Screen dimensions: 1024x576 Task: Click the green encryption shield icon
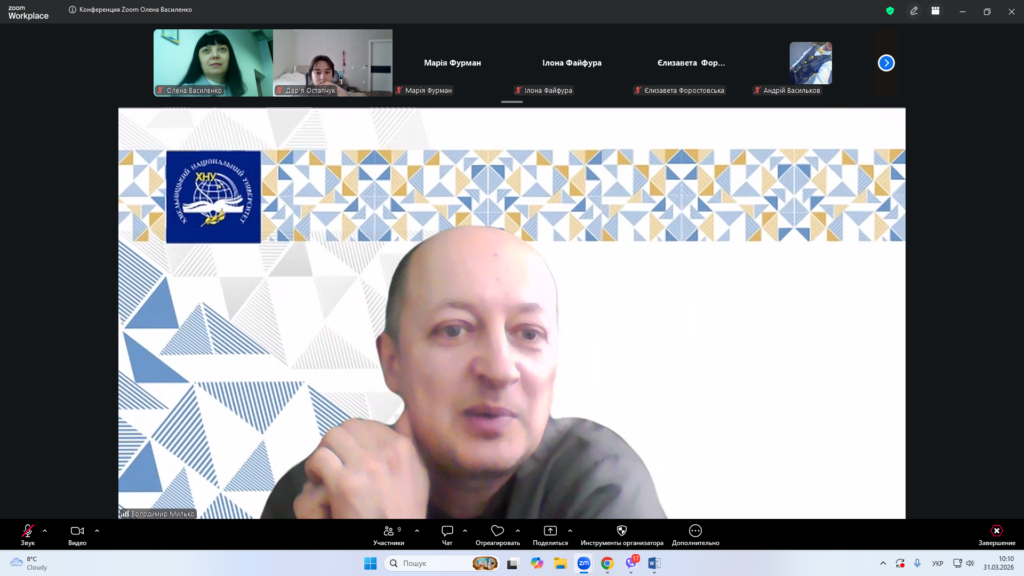pyautogui.click(x=890, y=11)
